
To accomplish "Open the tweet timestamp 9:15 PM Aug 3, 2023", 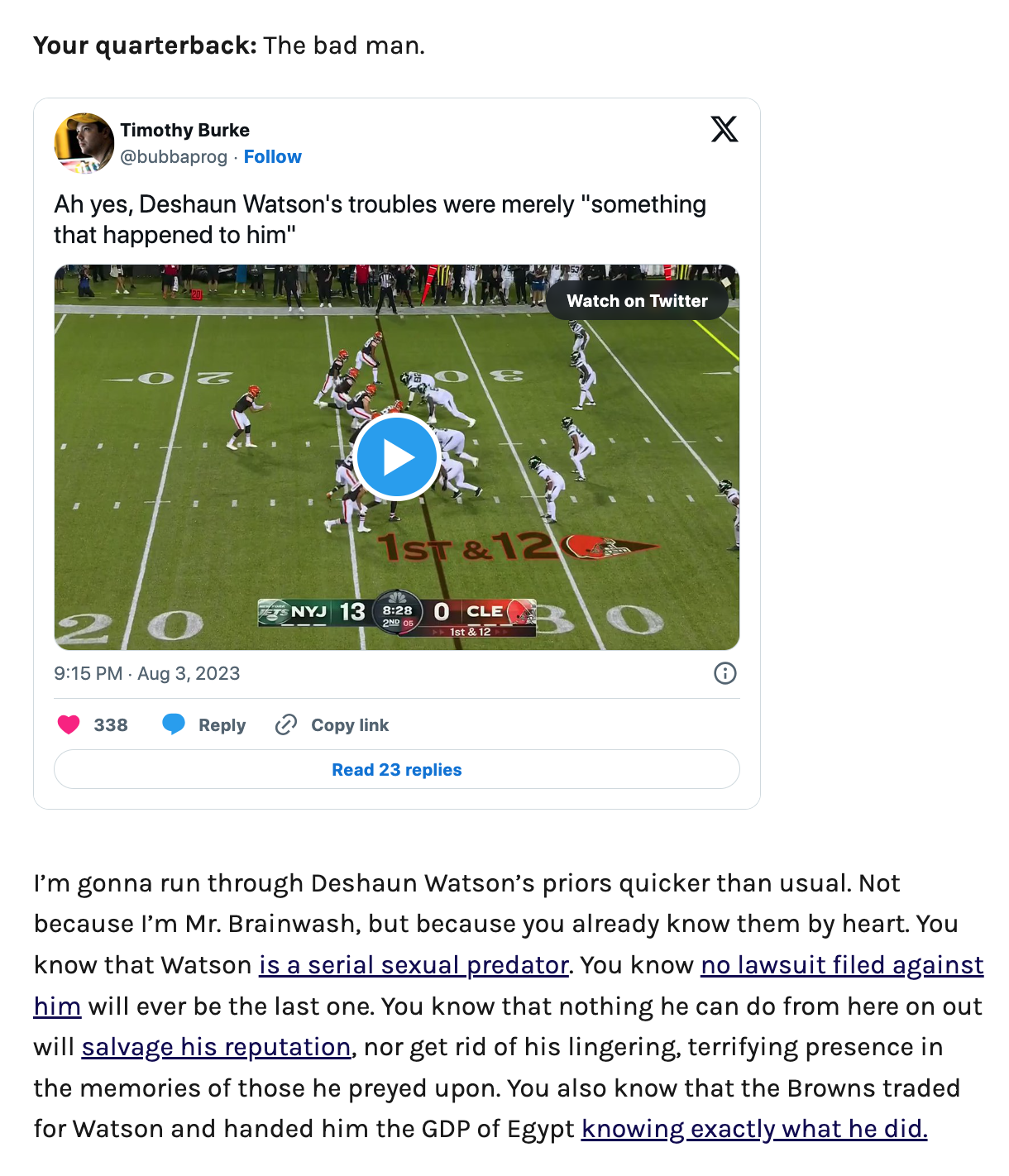I will coord(147,673).
